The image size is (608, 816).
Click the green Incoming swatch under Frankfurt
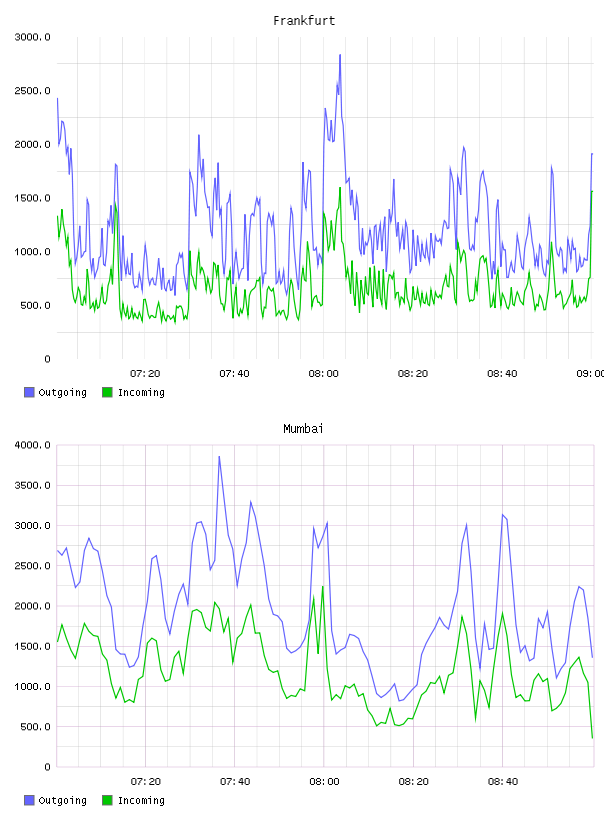coord(107,392)
